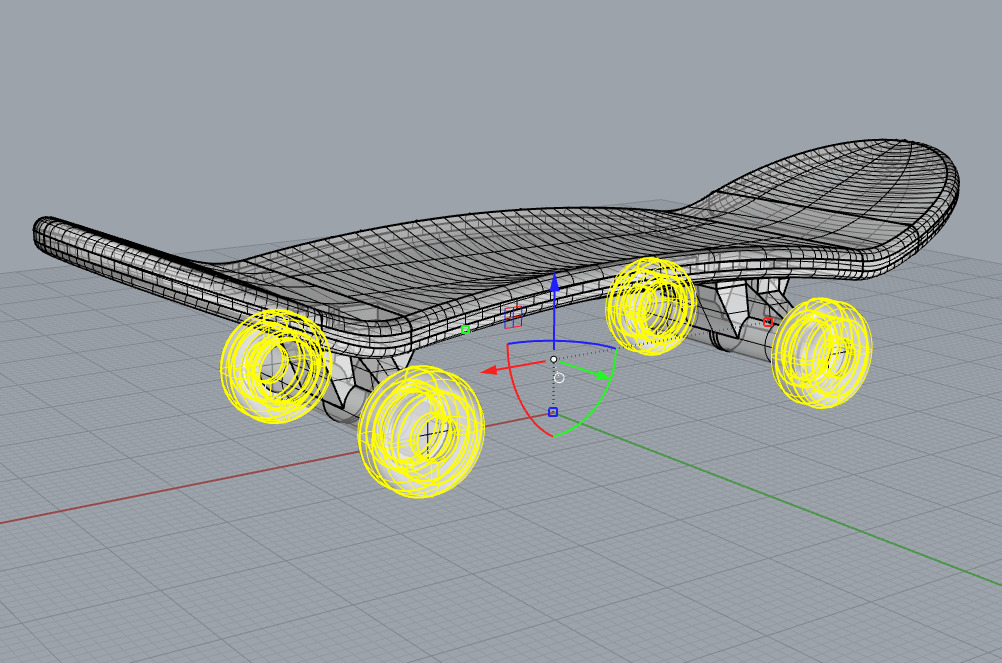This screenshot has width=1002, height=663.
Task: Click the green square scale handle on gumball
Action: 466,330
